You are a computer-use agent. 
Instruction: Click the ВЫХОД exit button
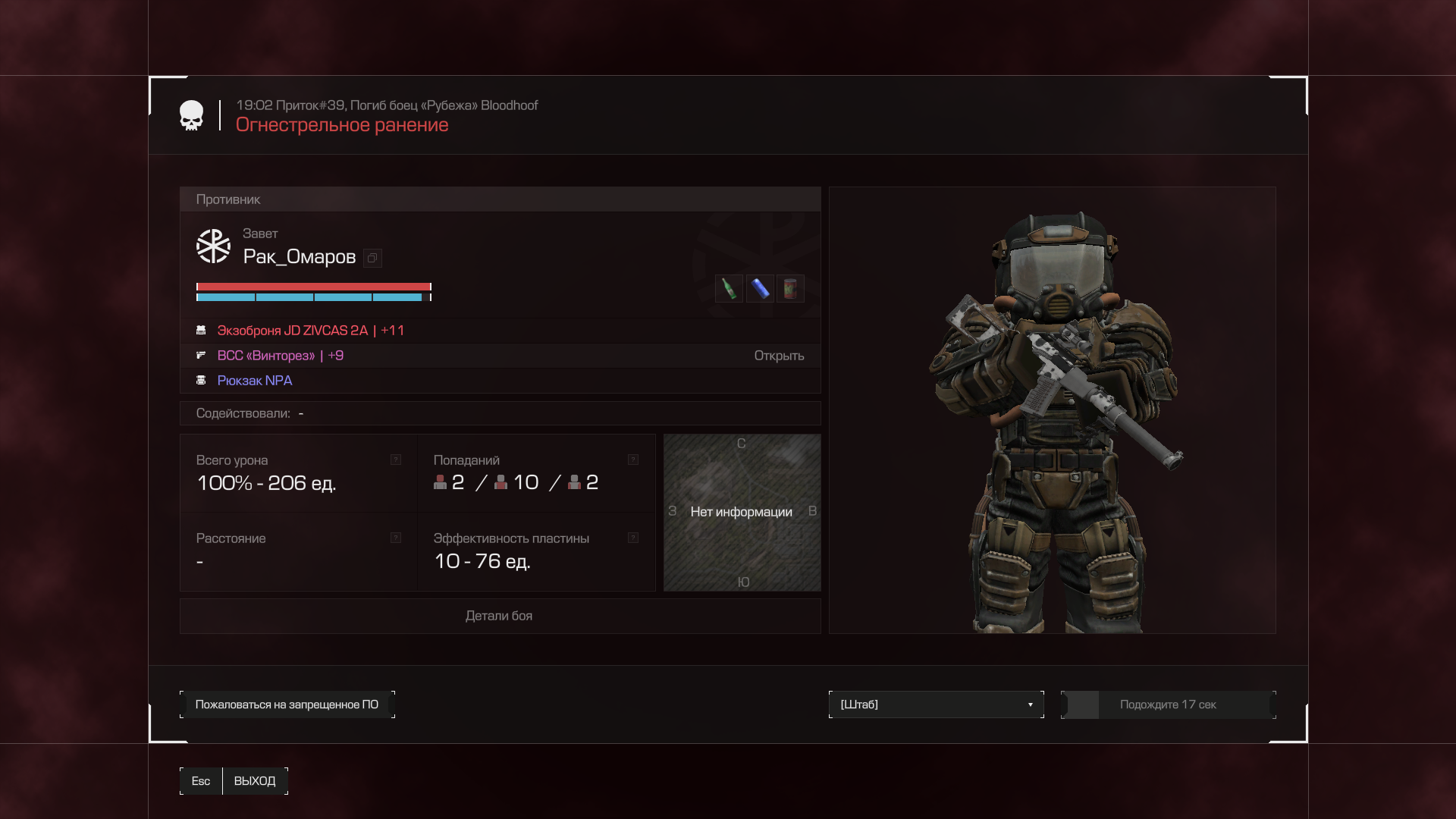[x=255, y=781]
